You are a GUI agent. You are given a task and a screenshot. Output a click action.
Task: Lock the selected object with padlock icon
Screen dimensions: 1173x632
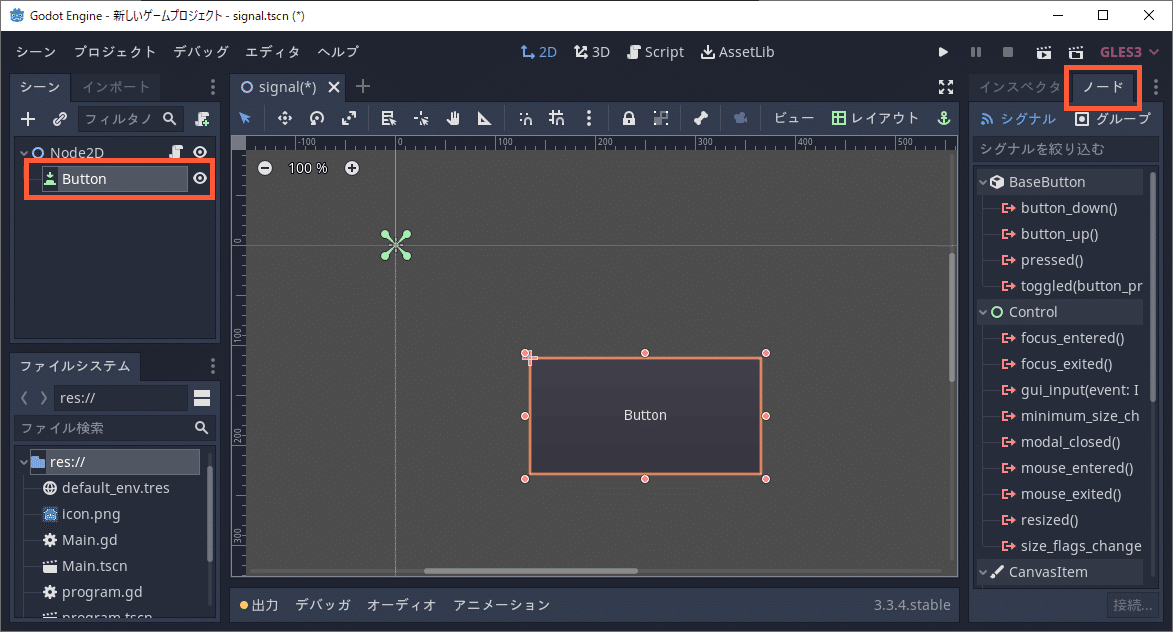click(628, 118)
